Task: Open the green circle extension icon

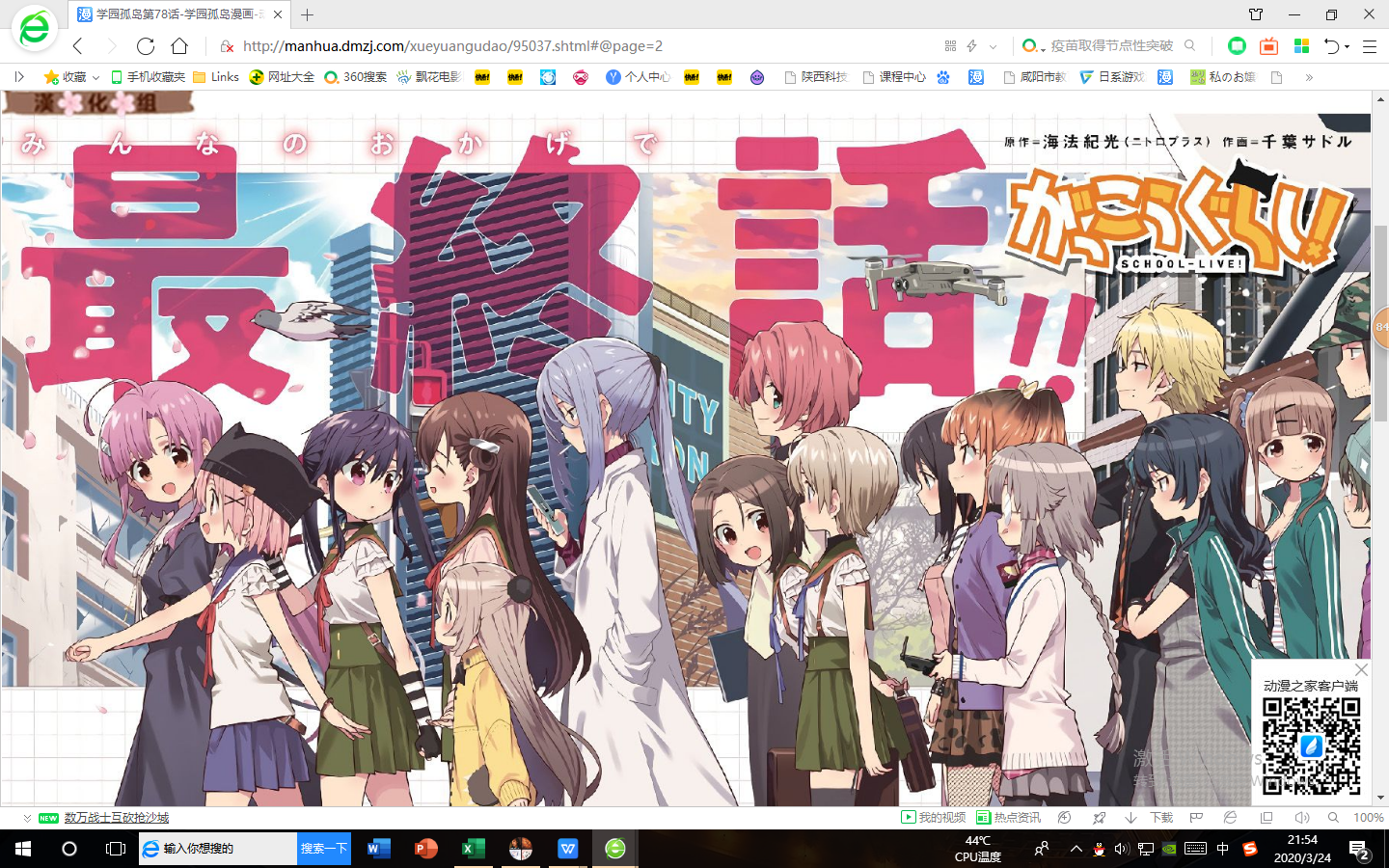Action: (1237, 45)
